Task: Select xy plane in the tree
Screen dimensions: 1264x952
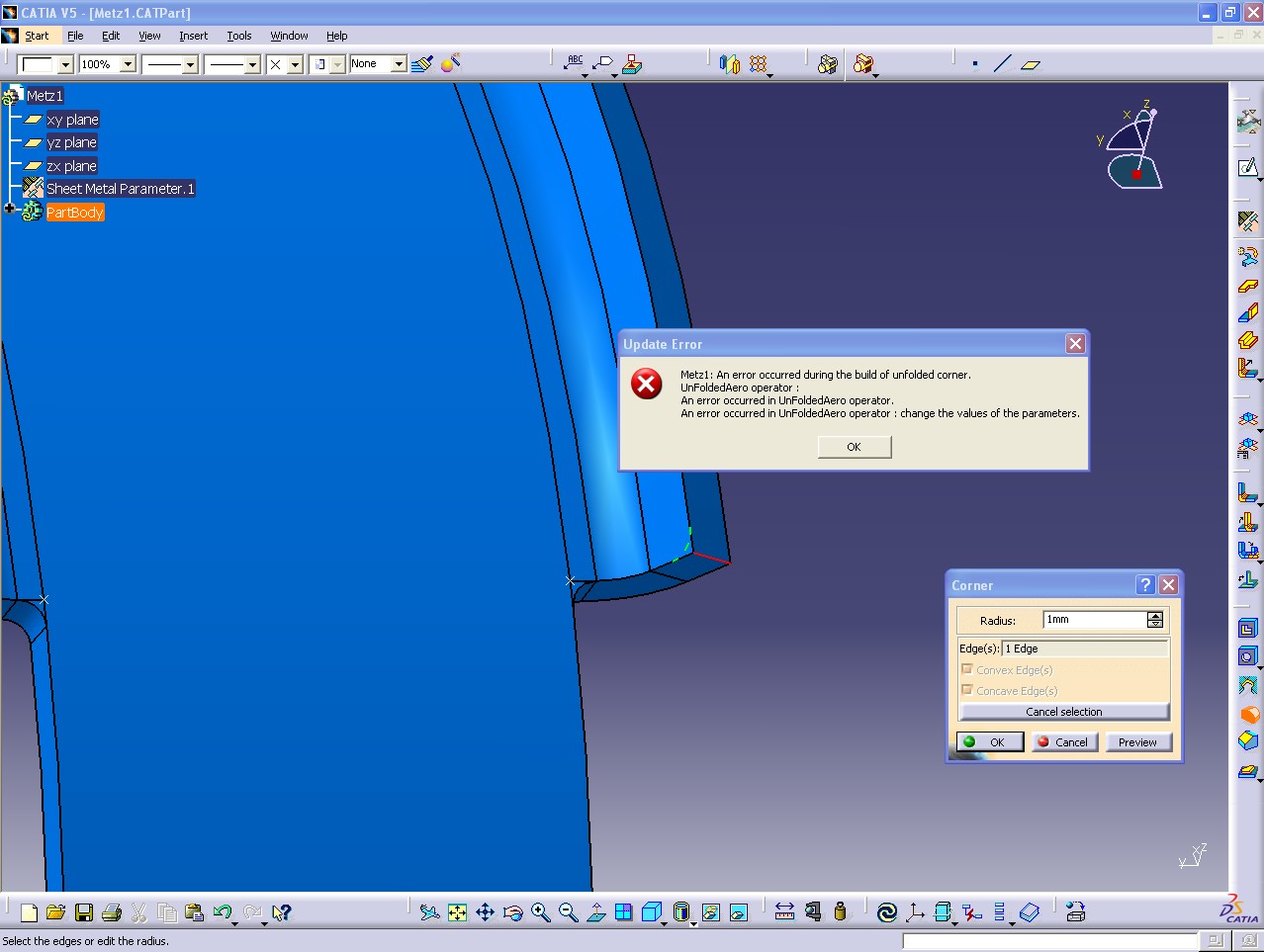Action: (x=72, y=120)
